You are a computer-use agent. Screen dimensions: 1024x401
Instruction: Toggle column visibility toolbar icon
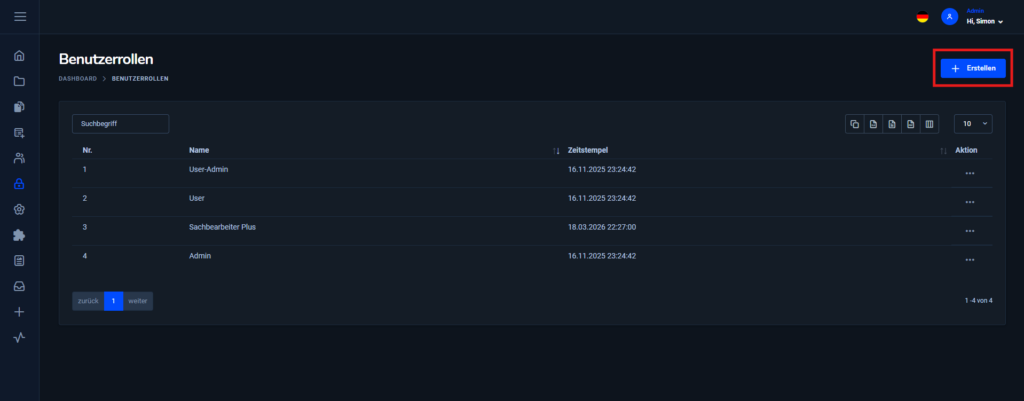click(x=929, y=124)
